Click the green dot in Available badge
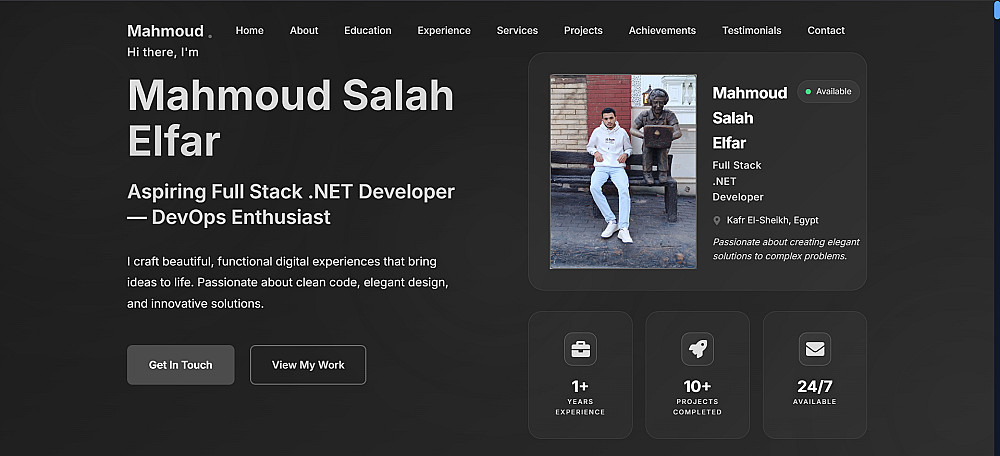Viewport: 1000px width, 456px height. [808, 92]
